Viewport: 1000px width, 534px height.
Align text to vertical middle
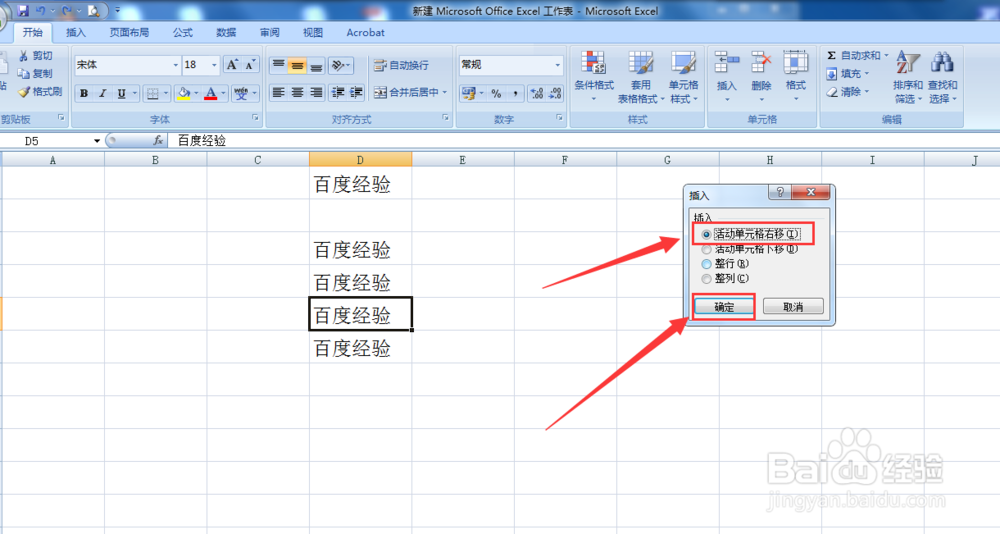(297, 65)
